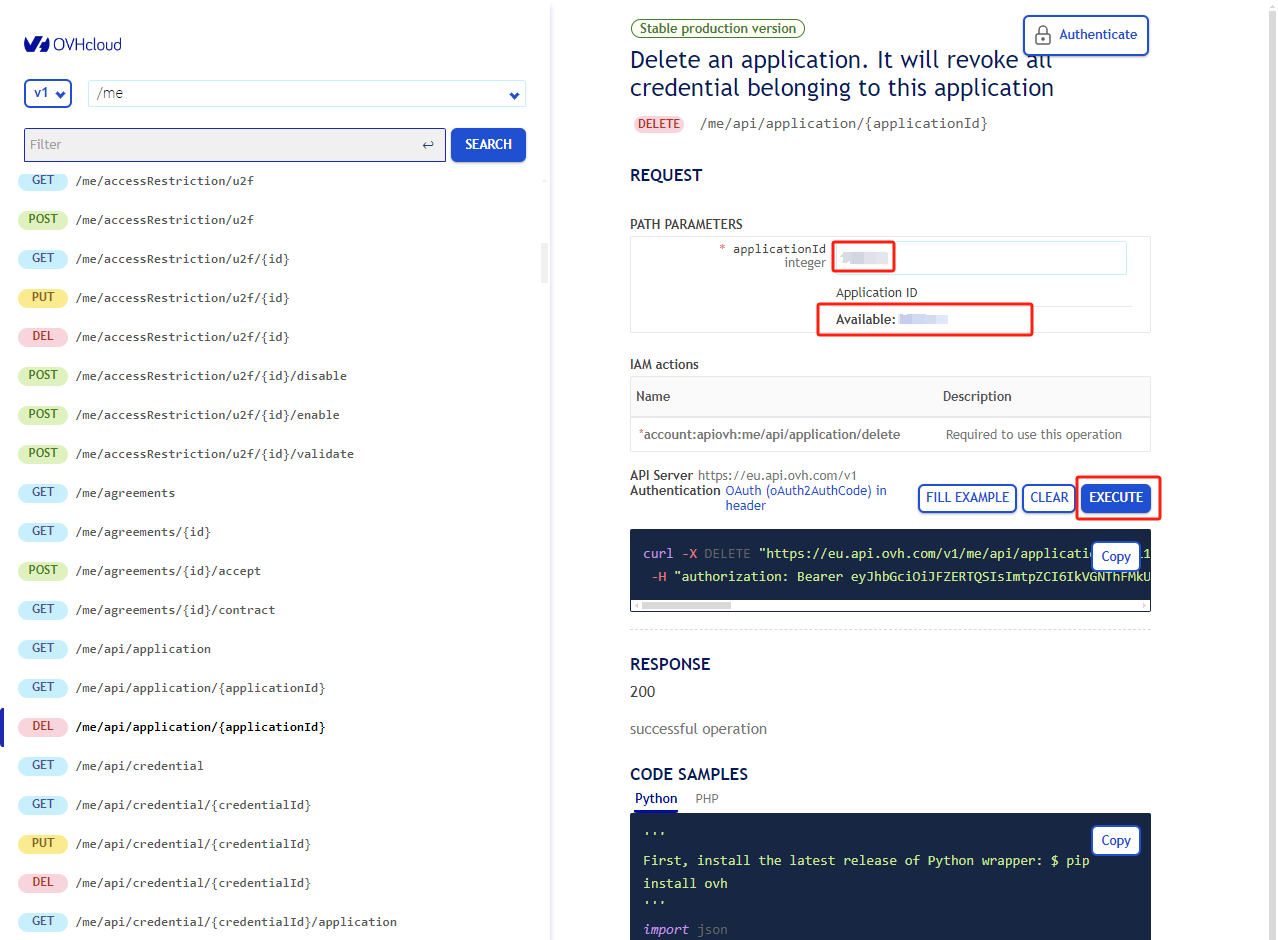Click the Stable production version badge
The image size is (1278, 940).
click(x=718, y=29)
